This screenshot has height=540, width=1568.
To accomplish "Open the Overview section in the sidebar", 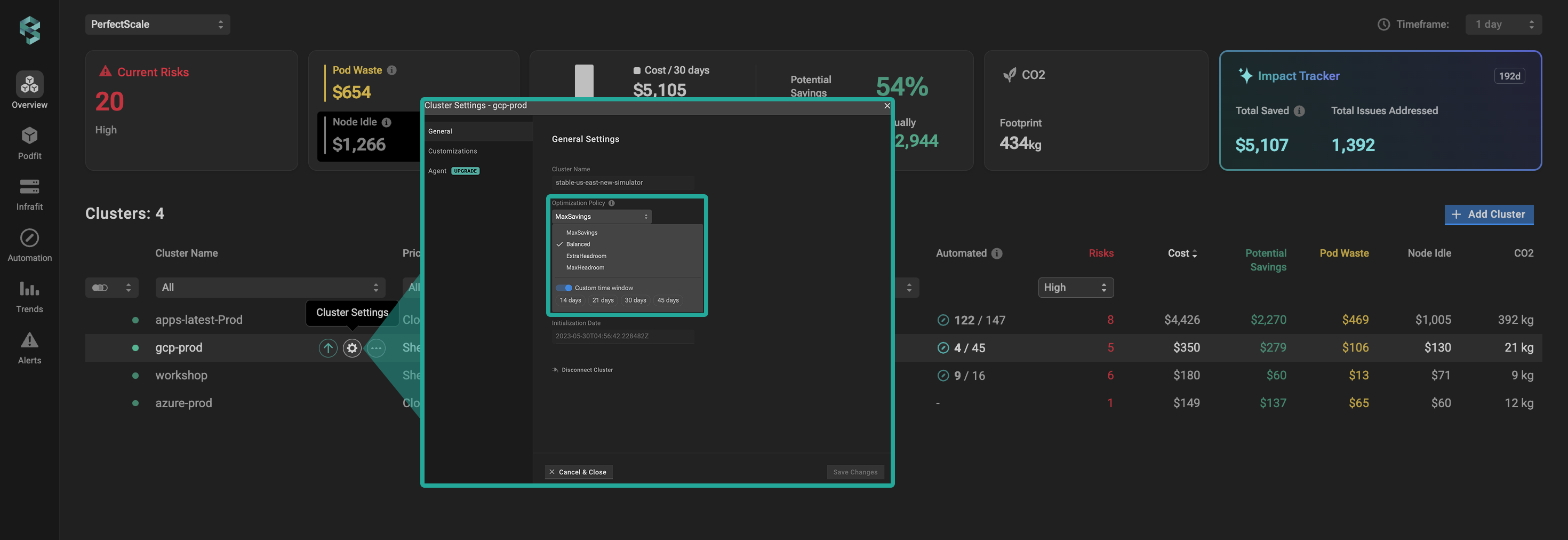I will coord(29,90).
